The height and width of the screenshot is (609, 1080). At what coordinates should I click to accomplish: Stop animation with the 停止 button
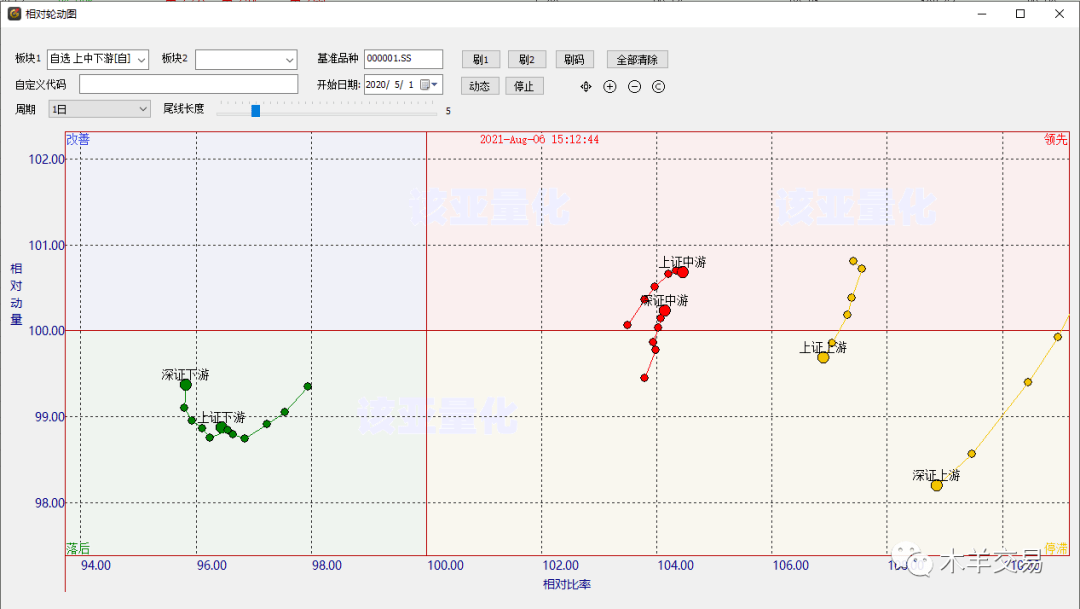[x=524, y=86]
